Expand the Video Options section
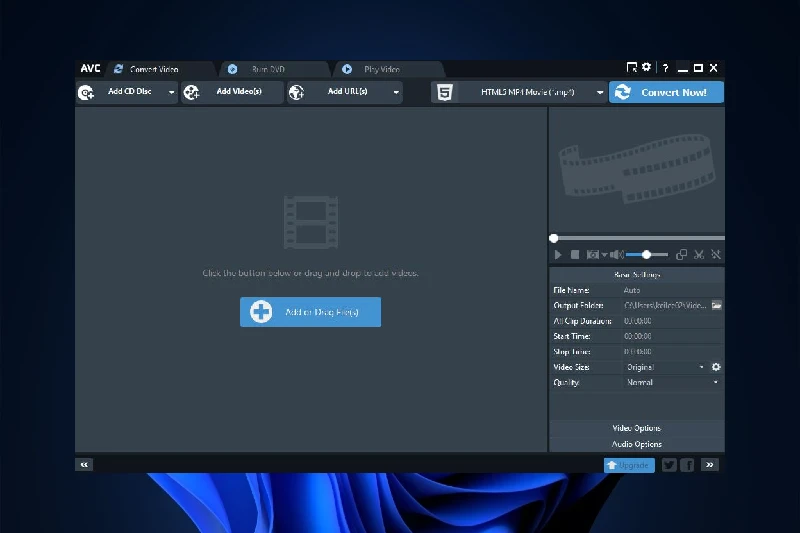 [637, 428]
